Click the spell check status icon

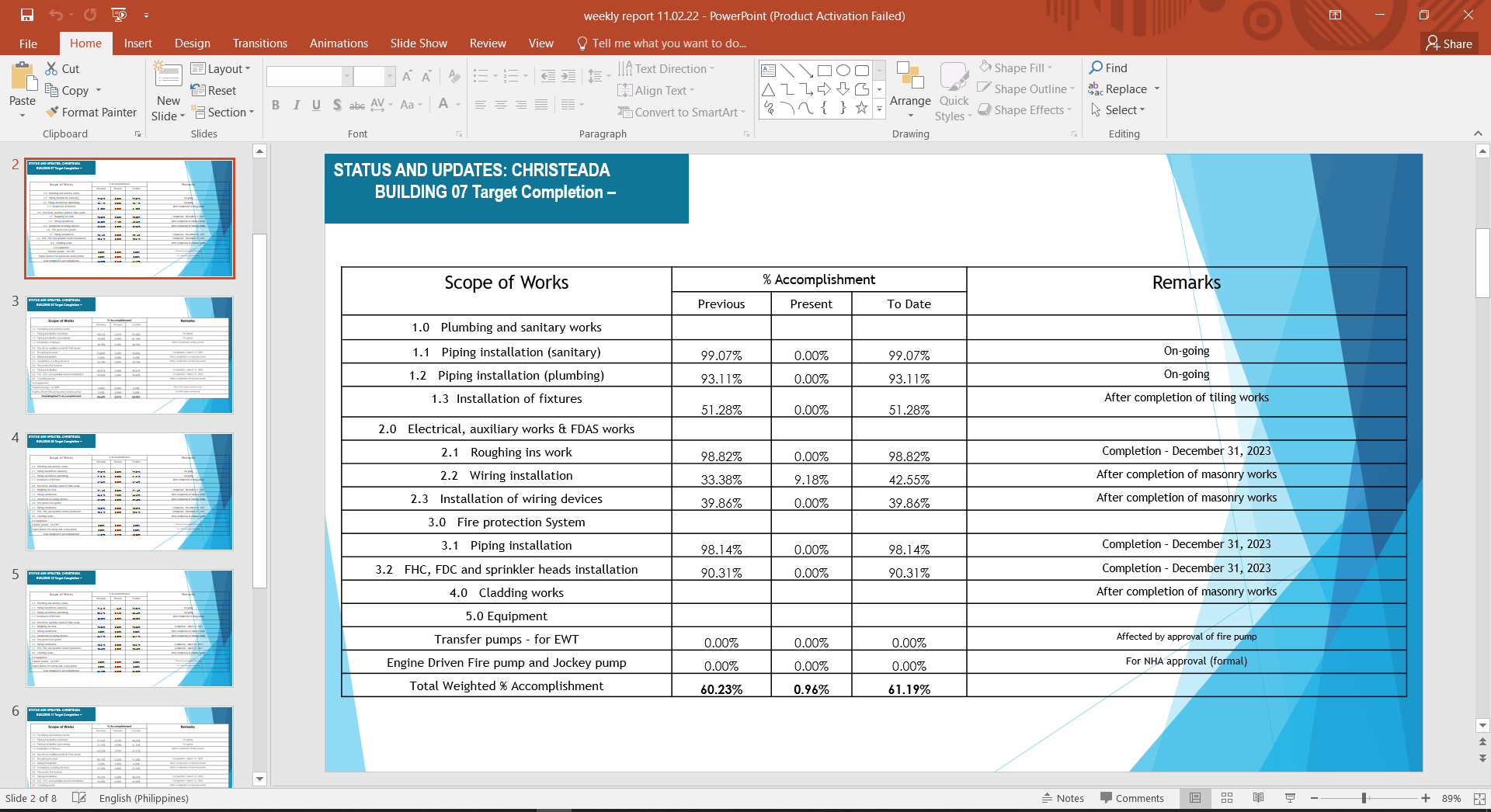click(x=78, y=798)
